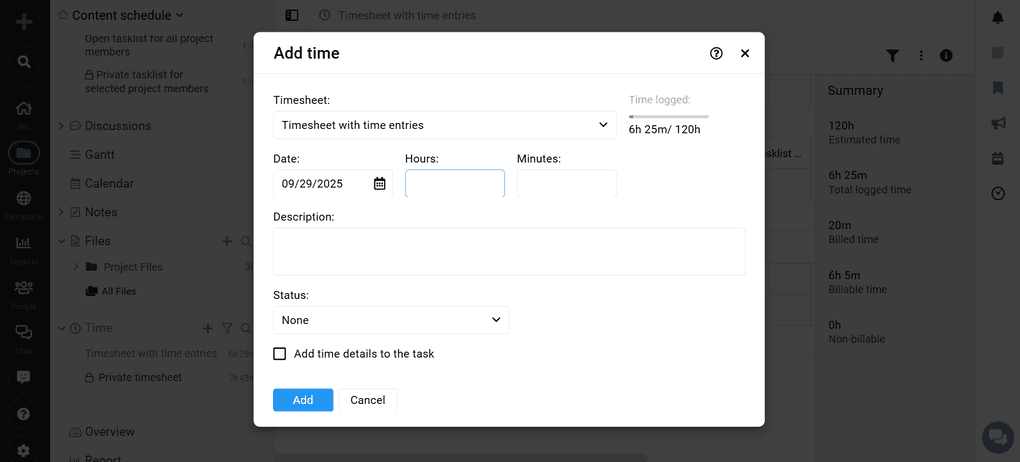Viewport: 1020px width, 462px height.
Task: Focus the Minutes input field
Action: click(x=567, y=183)
